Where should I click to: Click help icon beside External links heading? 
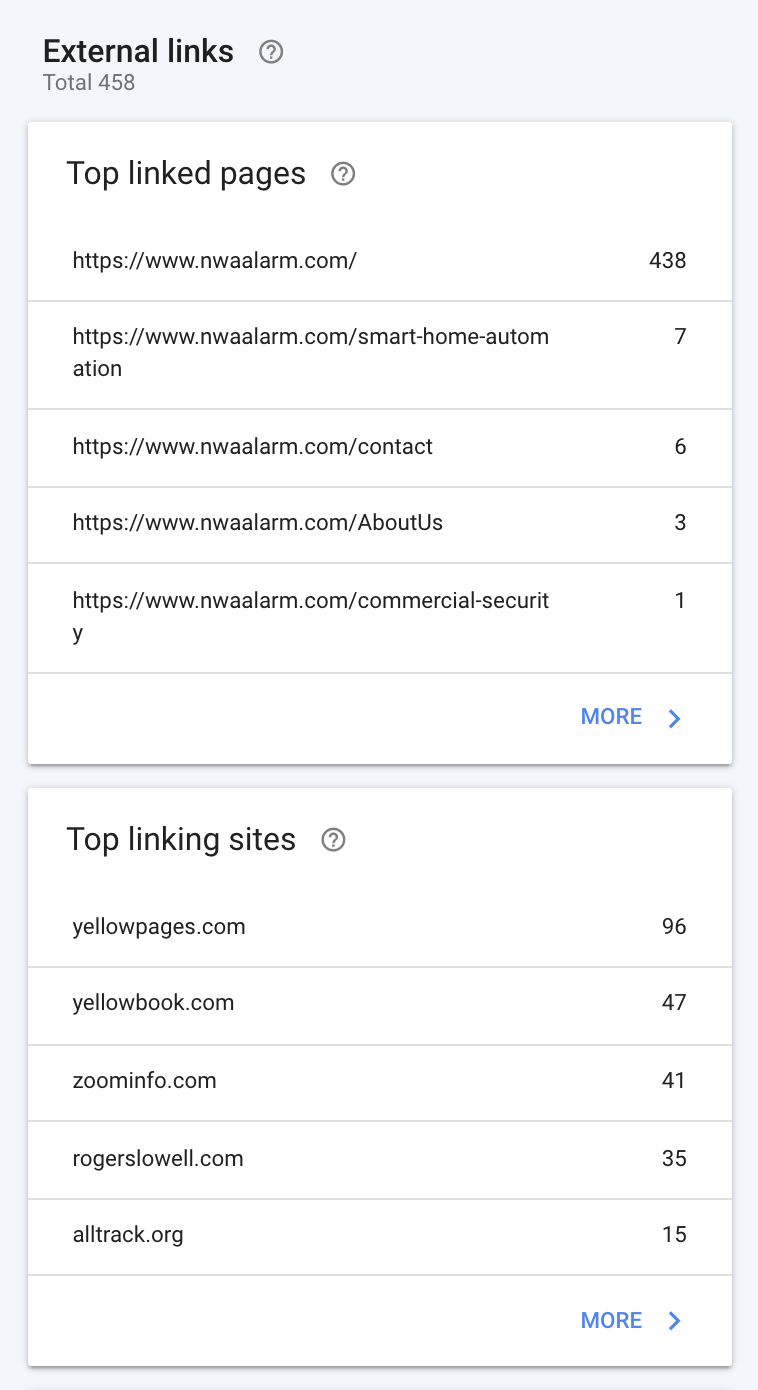click(271, 52)
